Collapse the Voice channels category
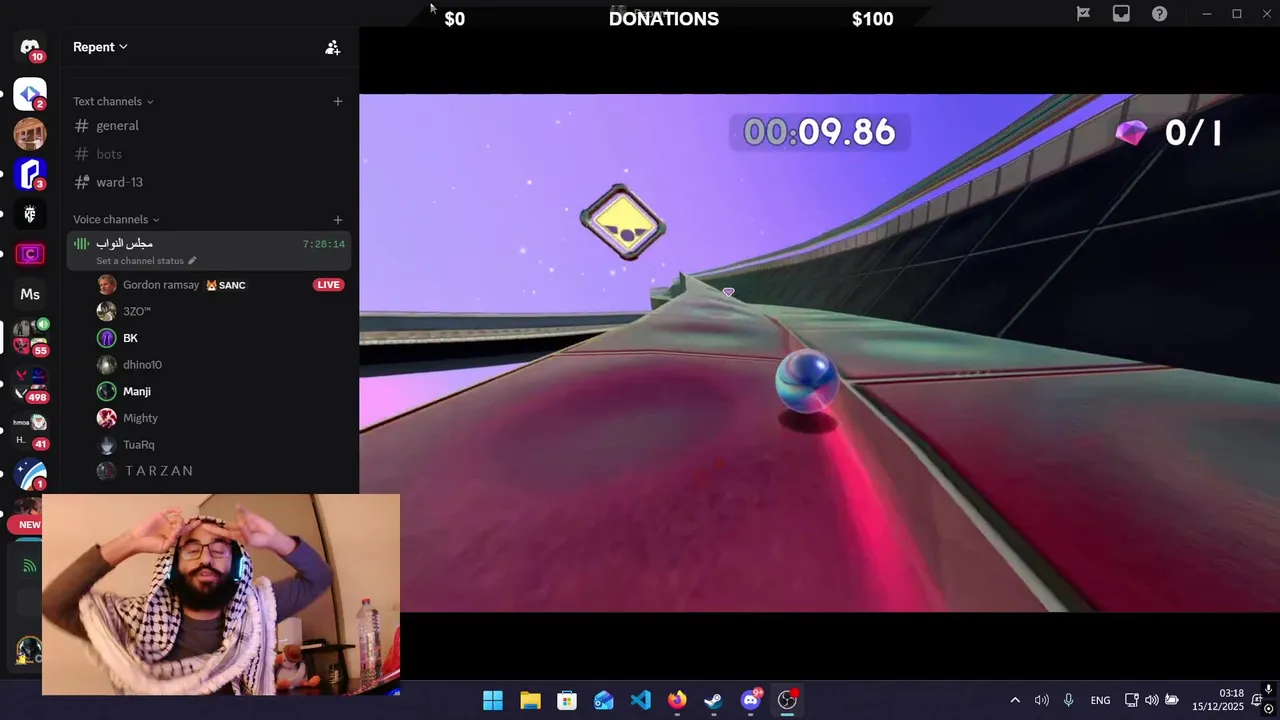The image size is (1280, 720). point(116,219)
